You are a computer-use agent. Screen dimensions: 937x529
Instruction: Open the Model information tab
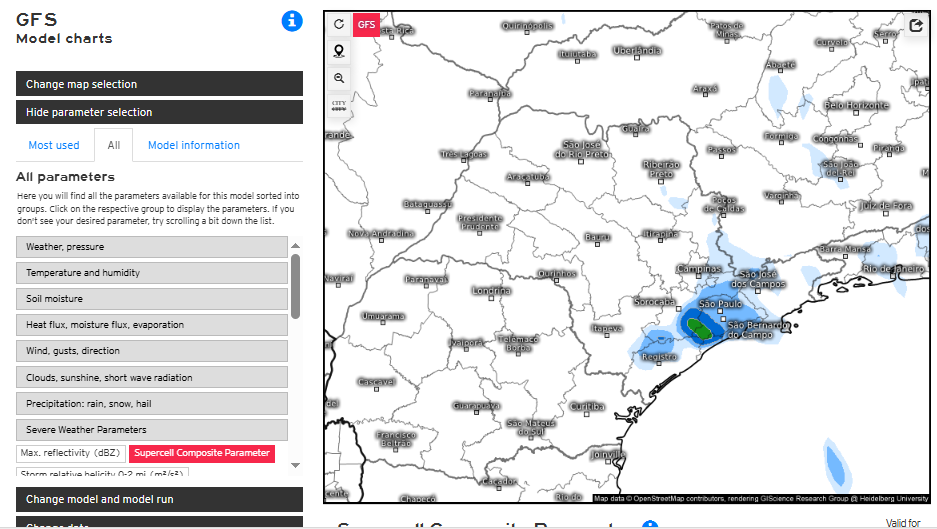194,145
